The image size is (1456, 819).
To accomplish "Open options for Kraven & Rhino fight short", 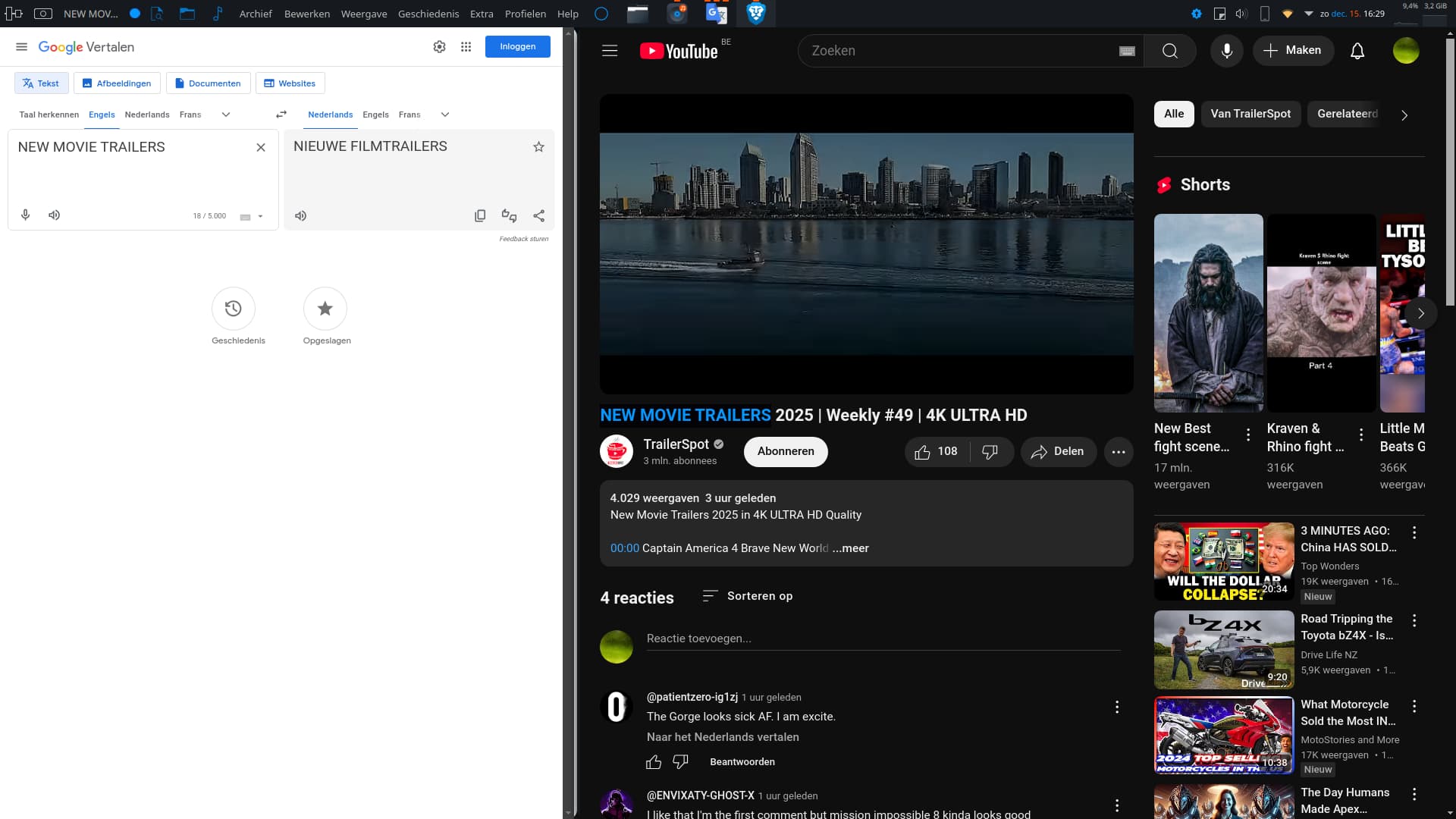I will tap(1361, 435).
